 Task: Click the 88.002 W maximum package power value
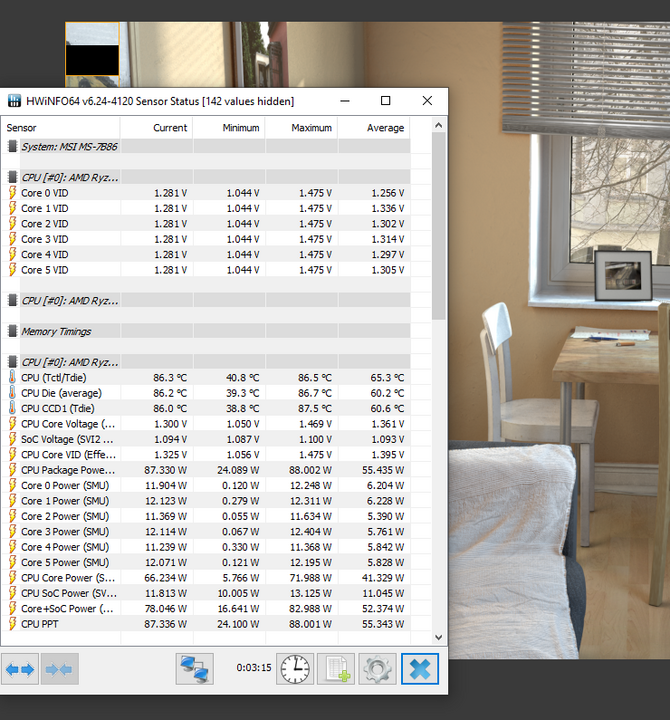310,470
